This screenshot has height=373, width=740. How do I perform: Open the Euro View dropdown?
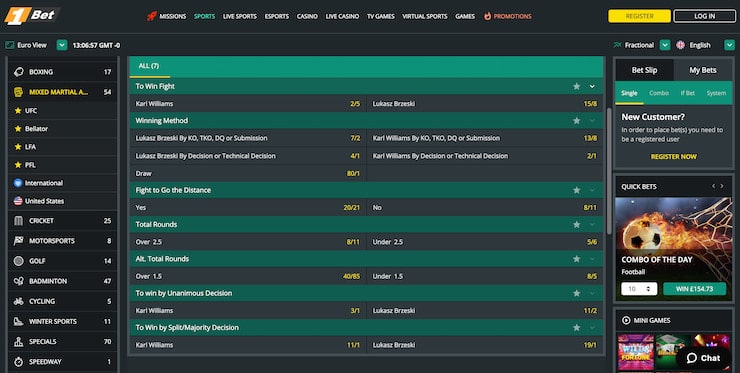pyautogui.click(x=62, y=45)
